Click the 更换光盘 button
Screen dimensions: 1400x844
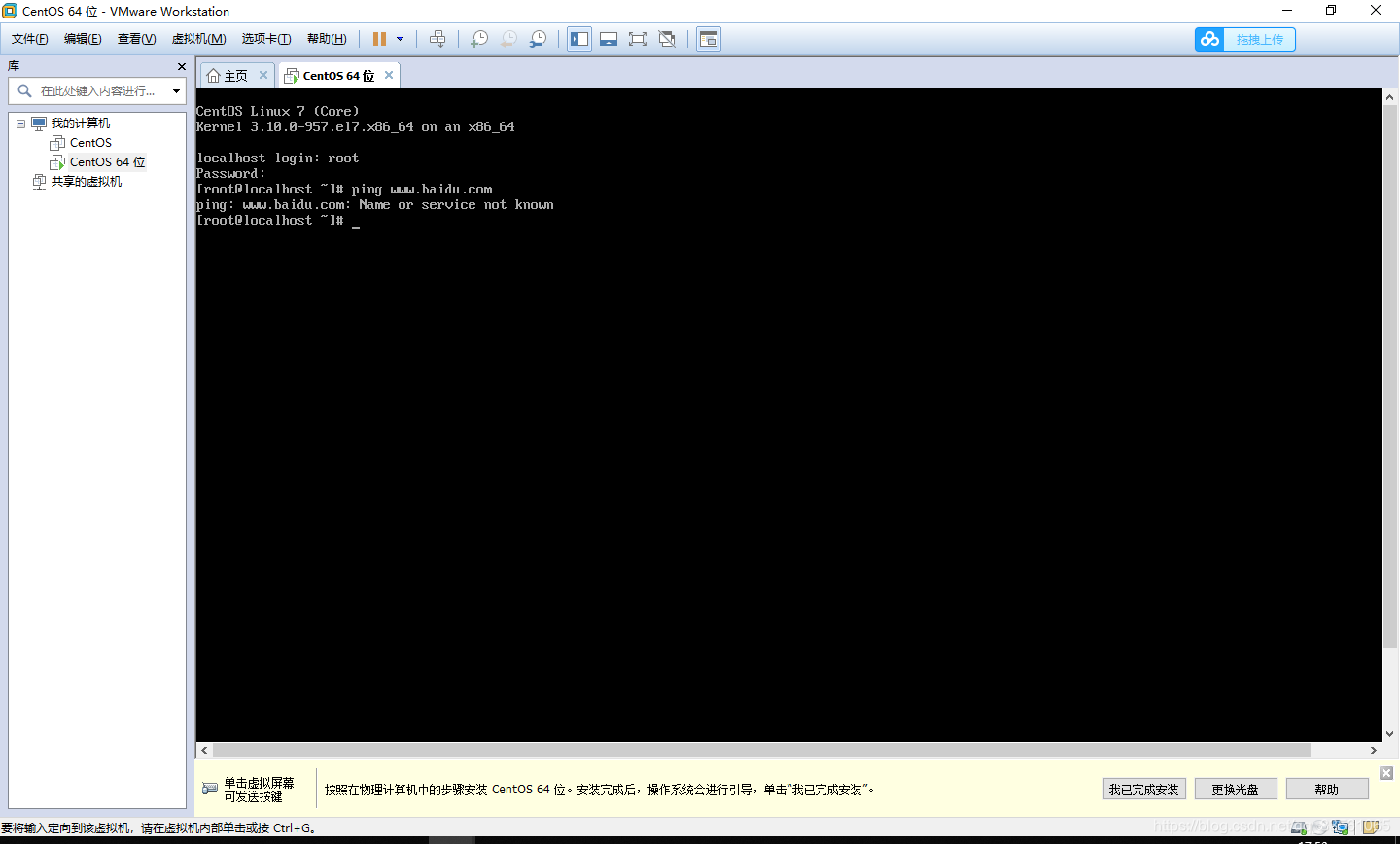pyautogui.click(x=1236, y=790)
